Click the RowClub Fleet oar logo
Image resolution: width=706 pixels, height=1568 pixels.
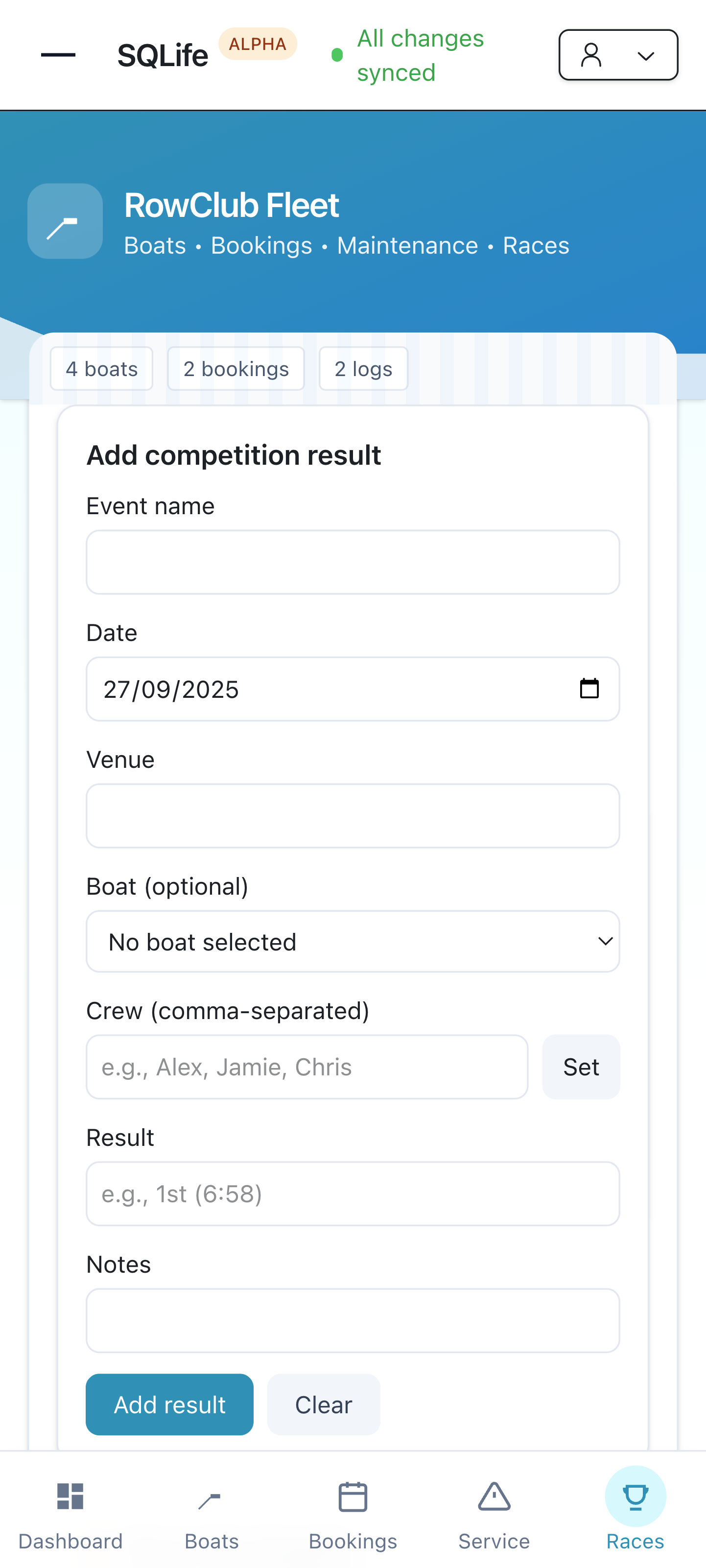tap(65, 221)
